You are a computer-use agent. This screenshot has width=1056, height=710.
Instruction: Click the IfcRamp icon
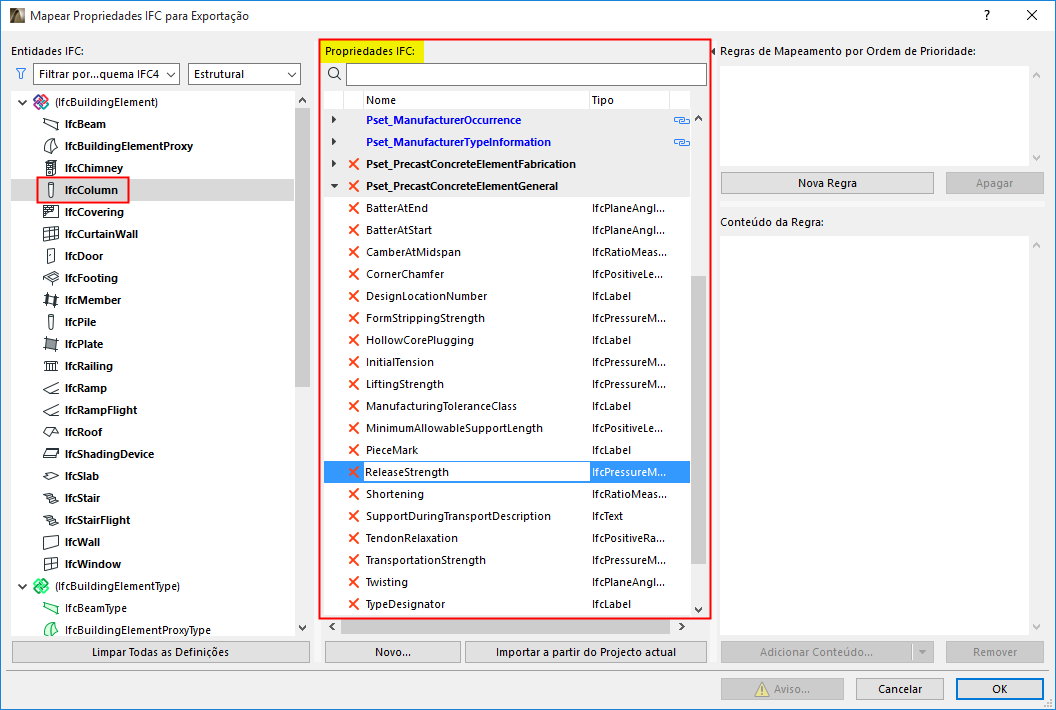[51, 388]
